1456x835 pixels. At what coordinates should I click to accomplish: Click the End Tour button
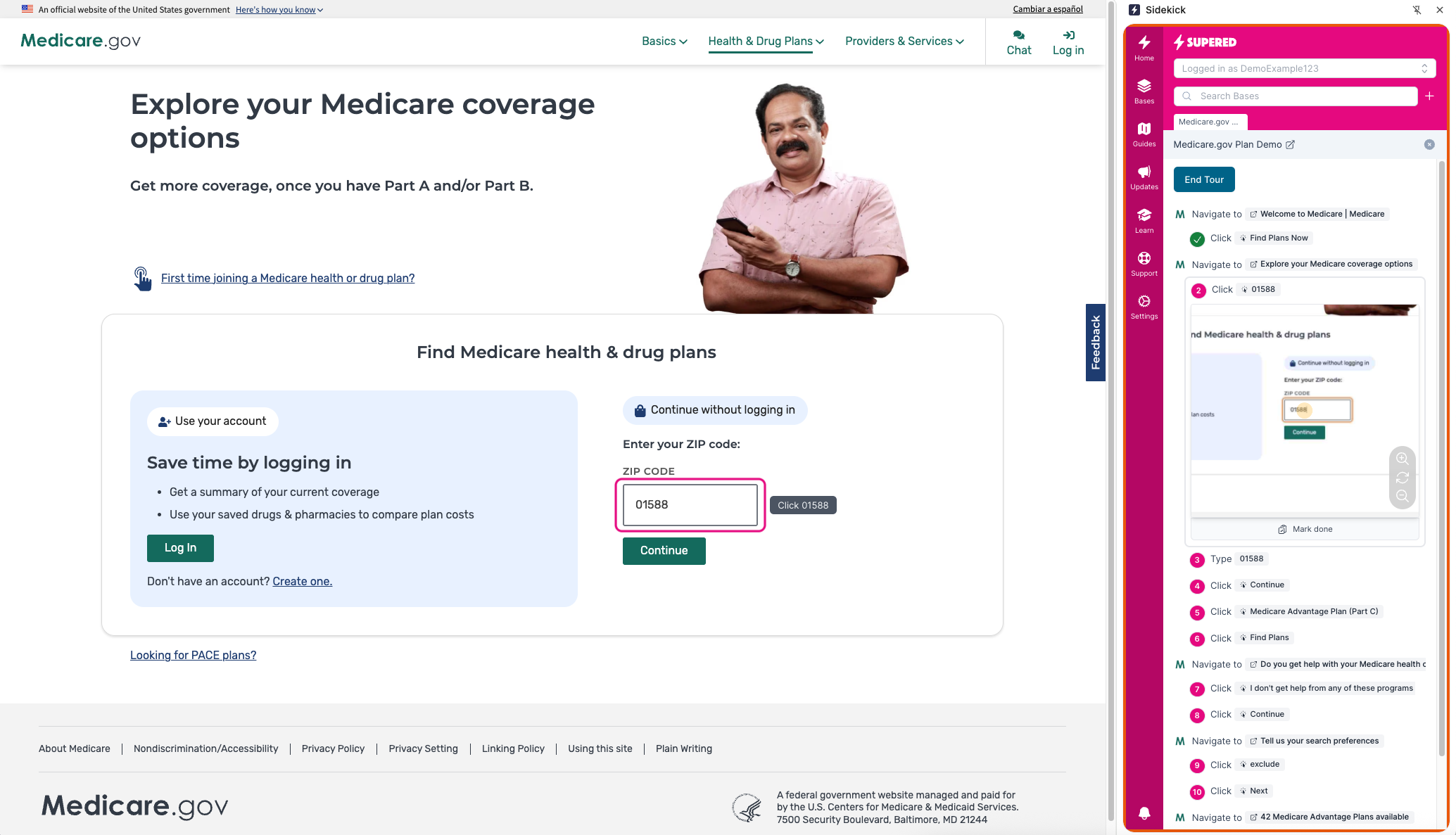click(x=1203, y=179)
